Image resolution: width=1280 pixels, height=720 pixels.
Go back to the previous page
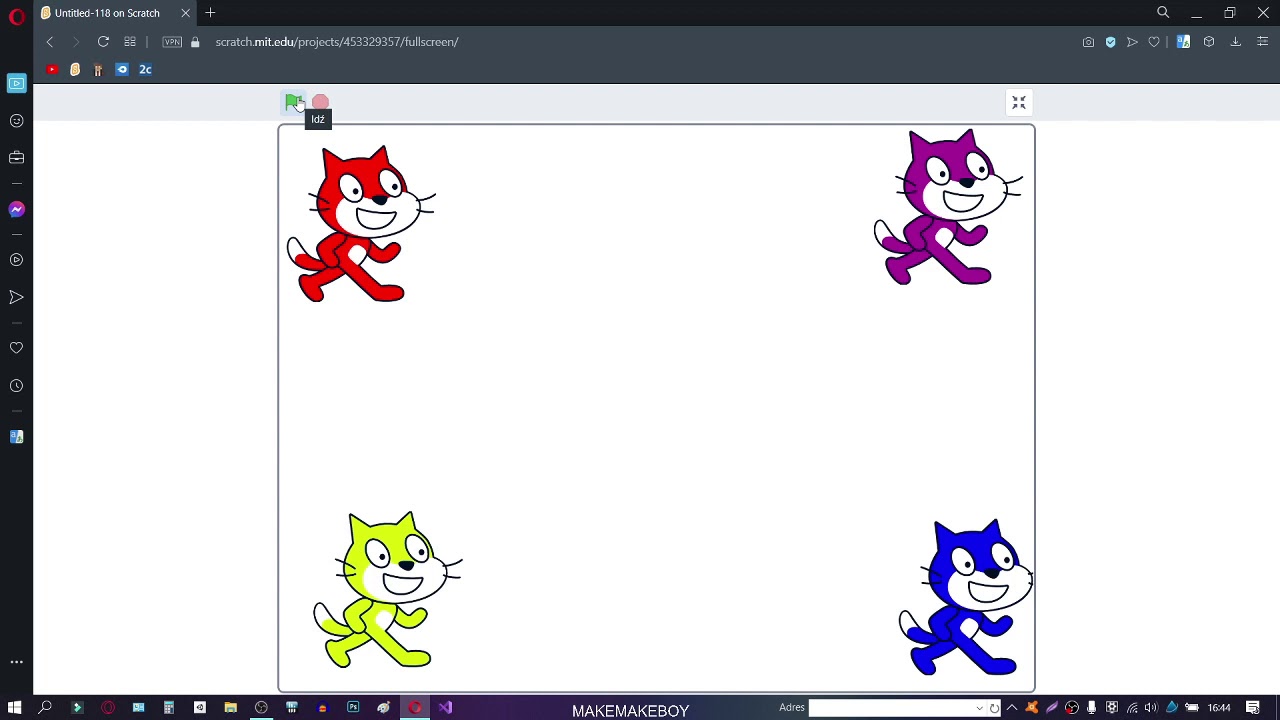click(50, 42)
